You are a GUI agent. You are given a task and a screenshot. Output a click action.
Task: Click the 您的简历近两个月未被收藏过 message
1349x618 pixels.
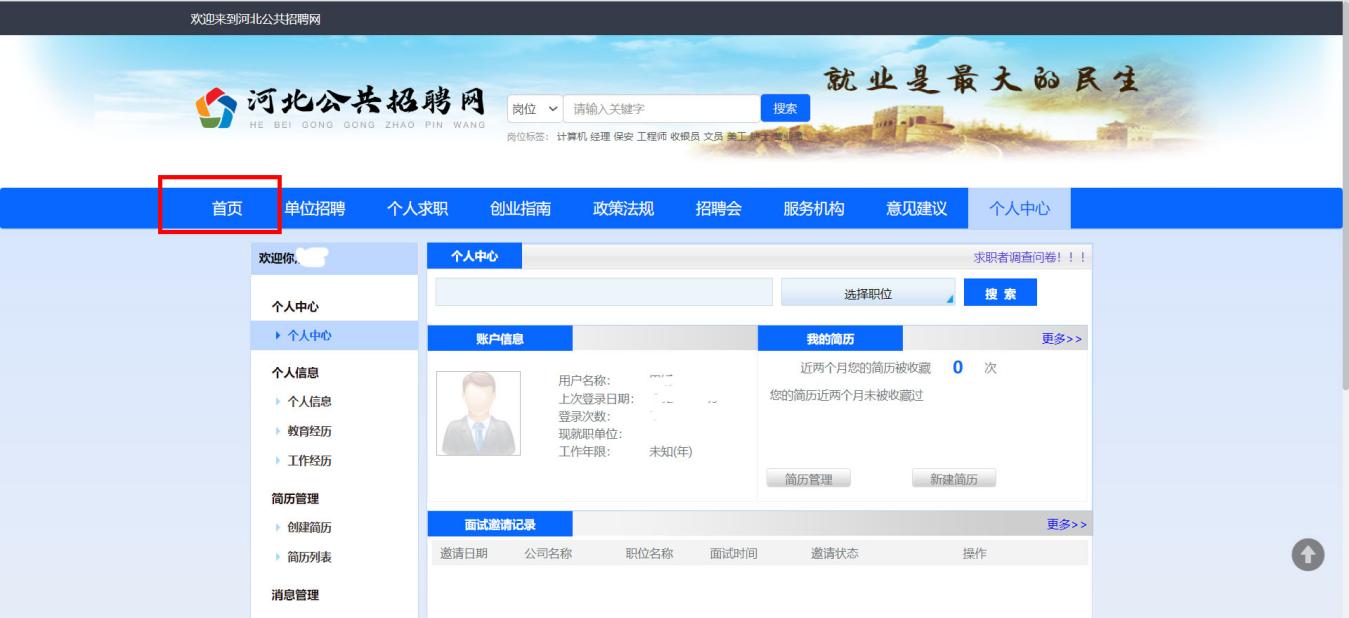[x=846, y=395]
